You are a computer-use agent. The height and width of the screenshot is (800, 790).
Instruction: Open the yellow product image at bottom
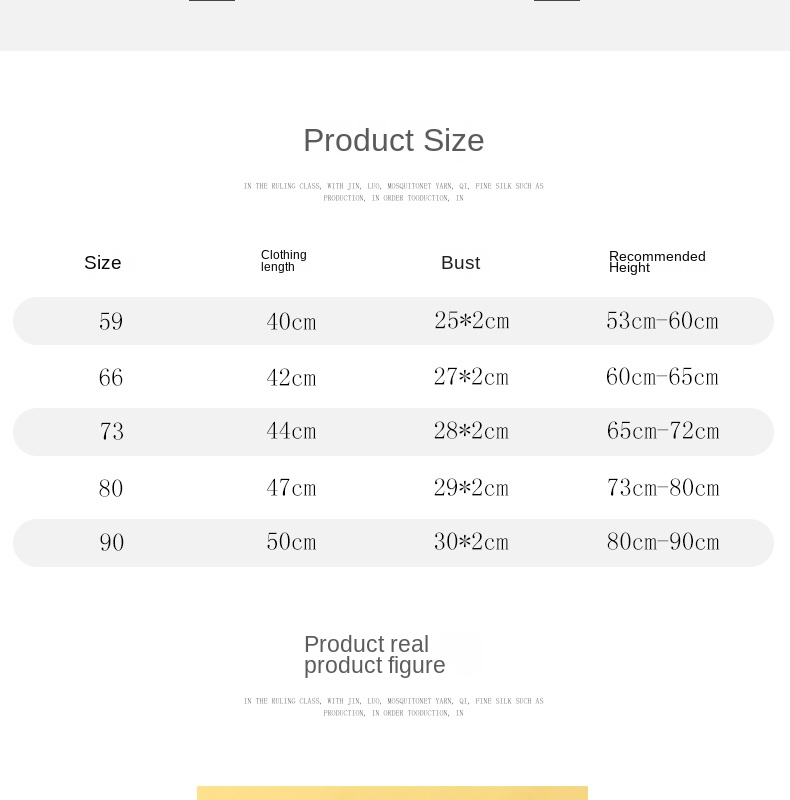392,793
